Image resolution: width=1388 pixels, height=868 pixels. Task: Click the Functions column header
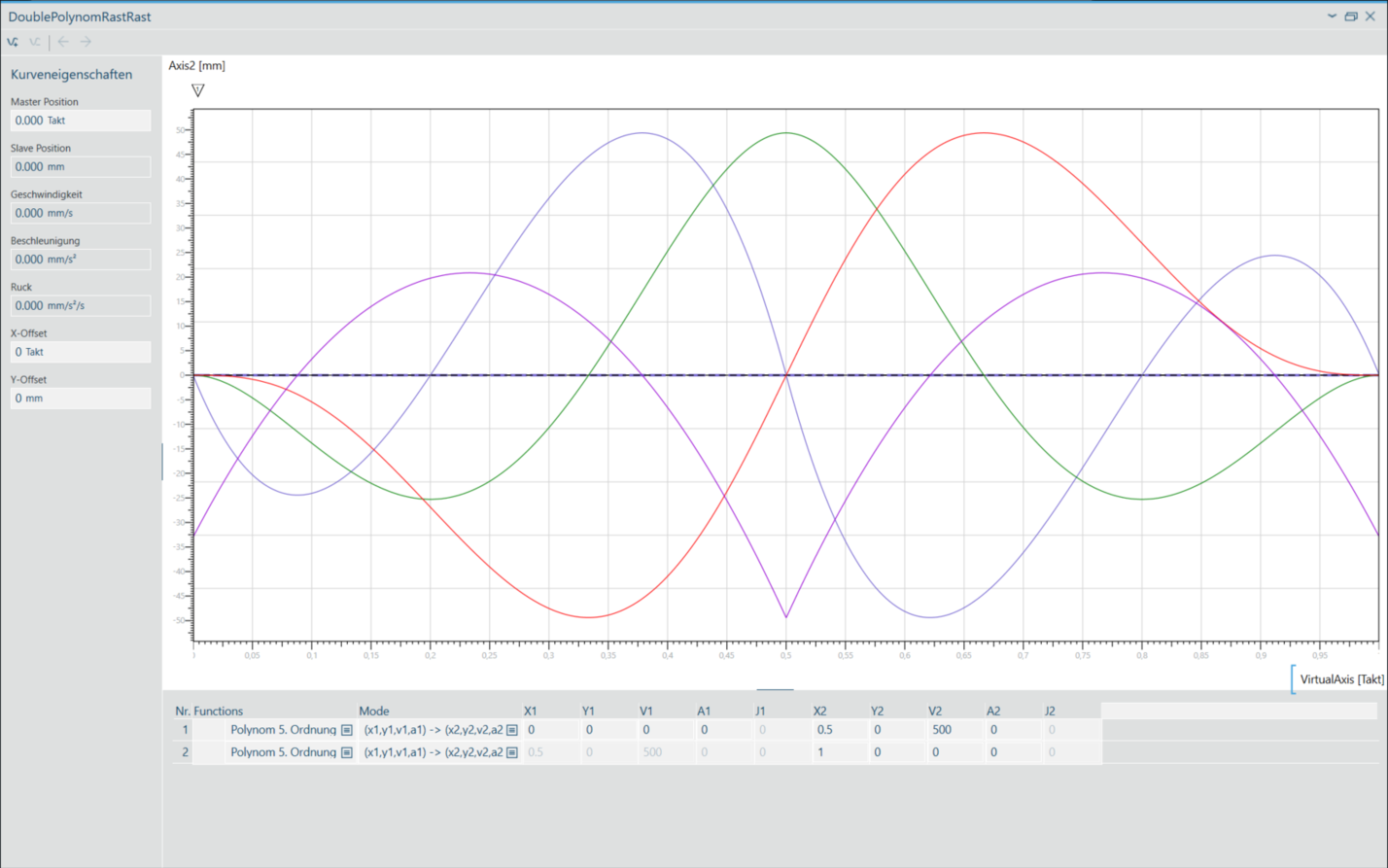click(218, 711)
